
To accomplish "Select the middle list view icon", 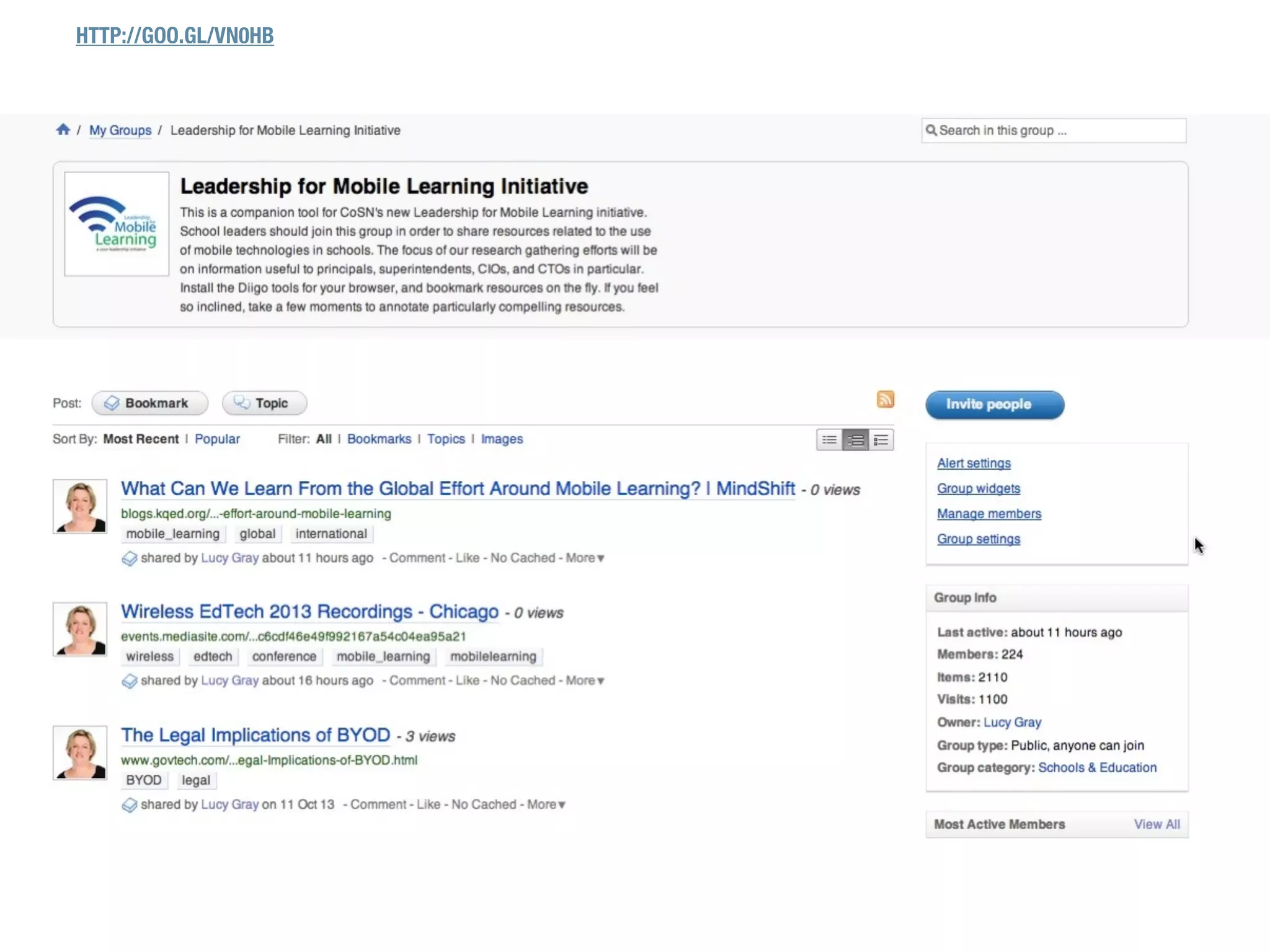I will tap(855, 440).
